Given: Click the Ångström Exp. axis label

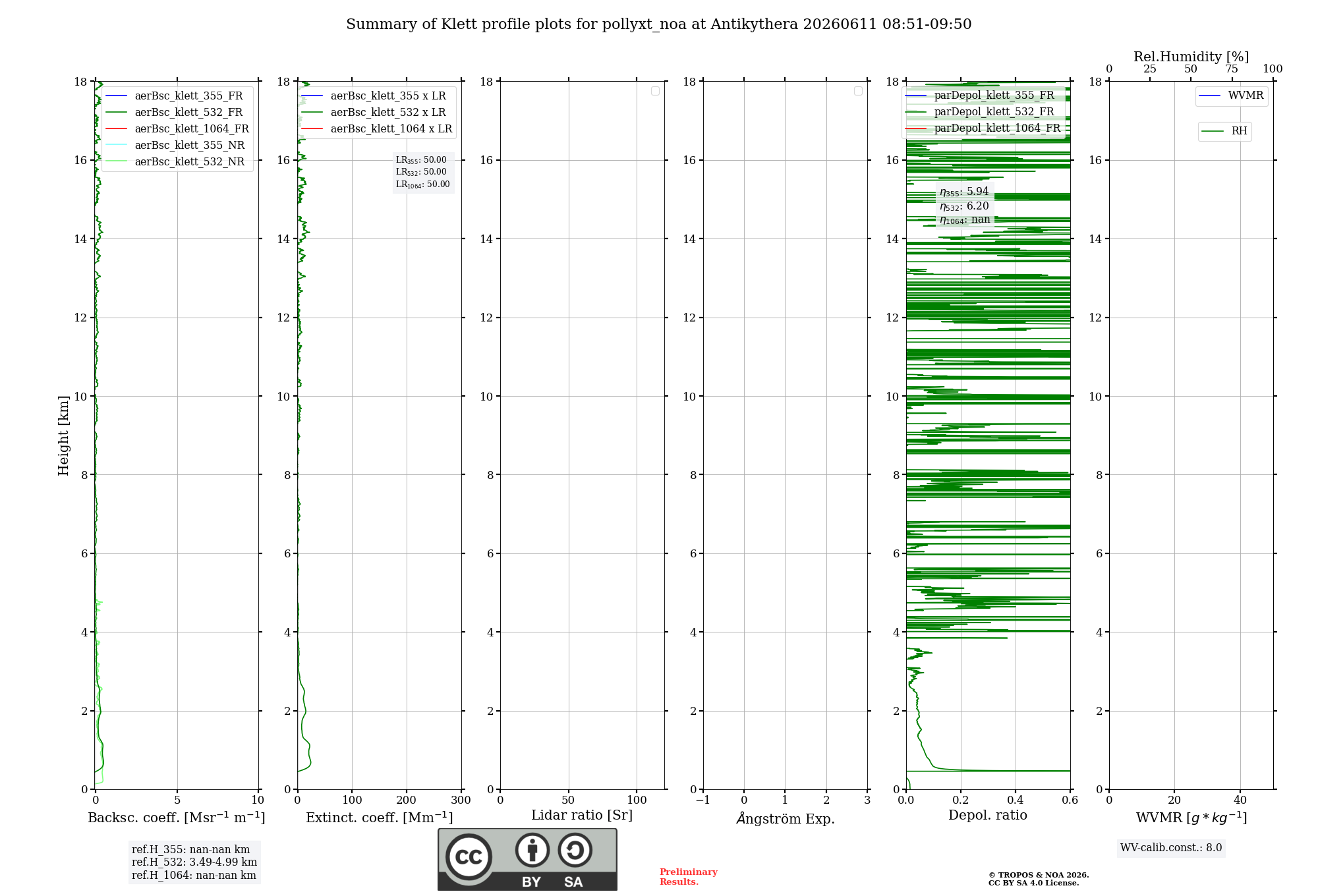Looking at the screenshot, I should (x=786, y=818).
